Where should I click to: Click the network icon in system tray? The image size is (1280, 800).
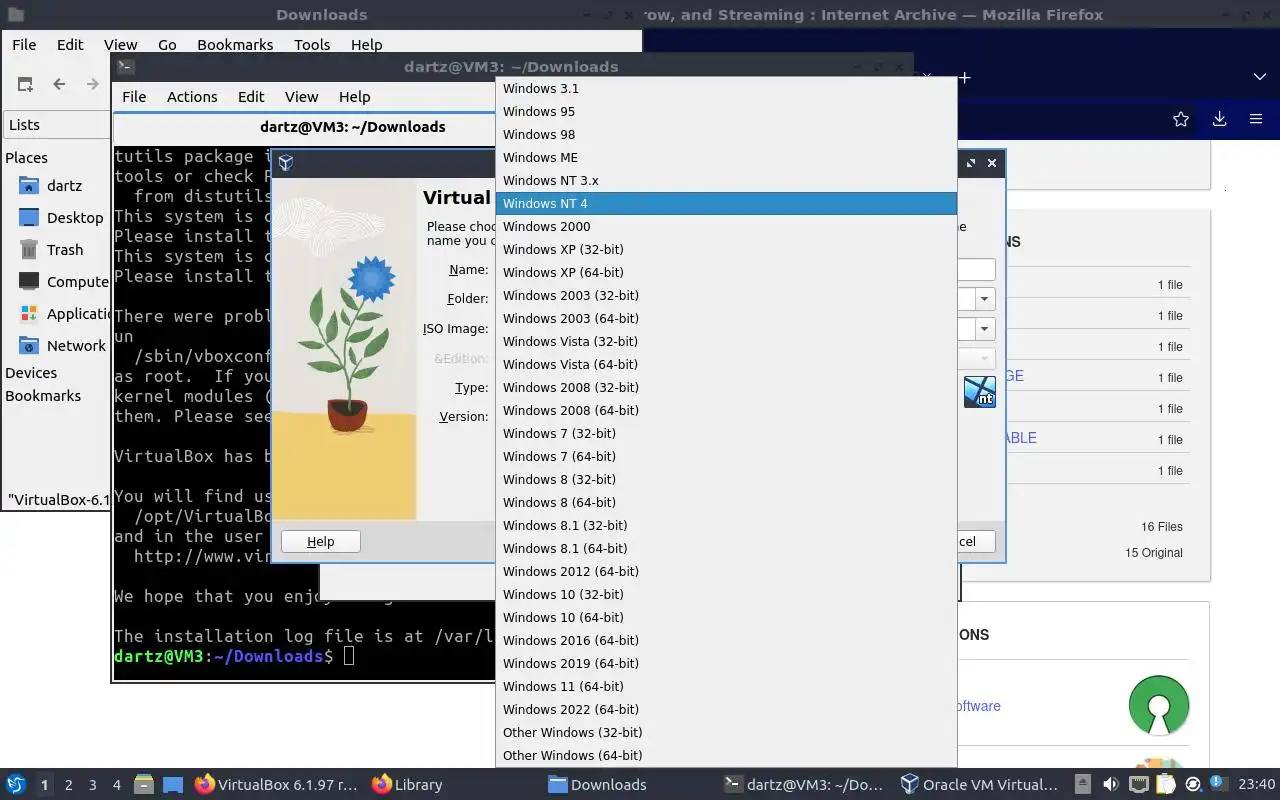1138,784
